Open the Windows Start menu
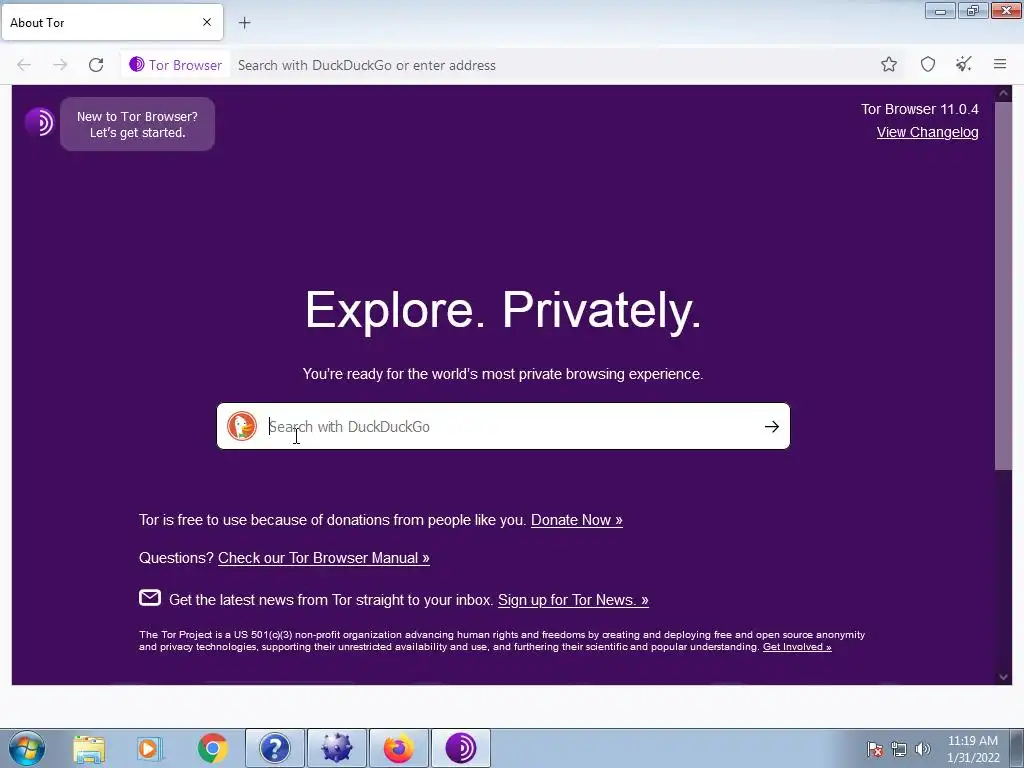 (x=27, y=748)
